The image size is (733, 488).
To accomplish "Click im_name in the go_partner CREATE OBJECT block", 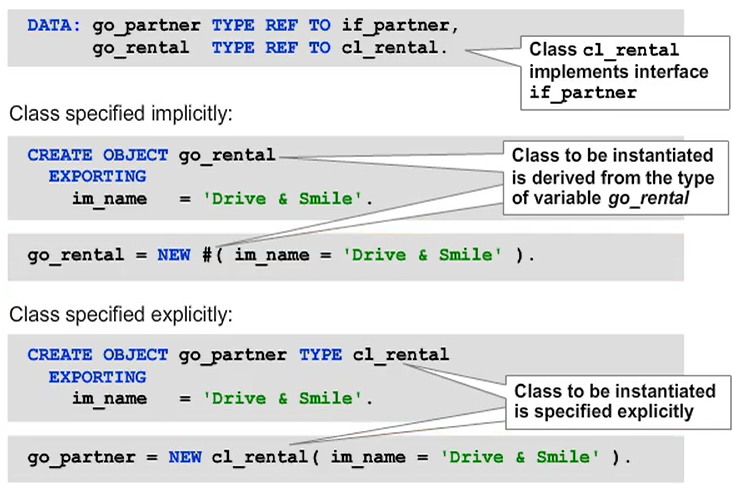I will pyautogui.click(x=109, y=399).
